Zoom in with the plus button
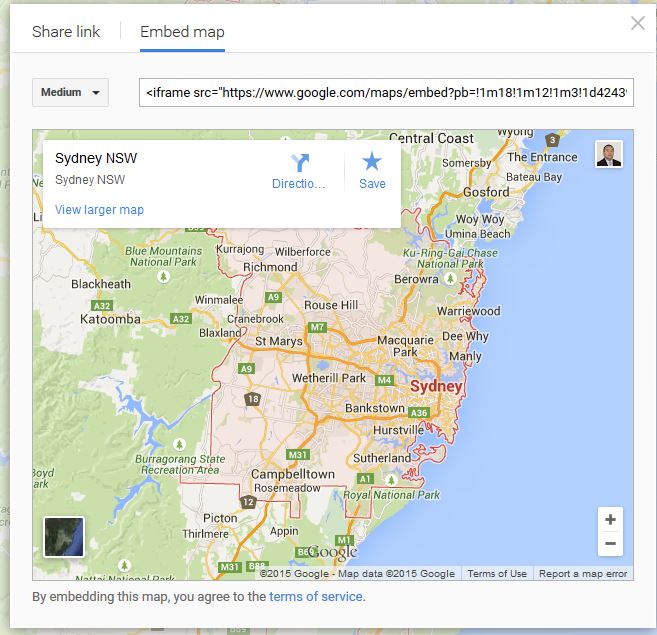 click(609, 520)
